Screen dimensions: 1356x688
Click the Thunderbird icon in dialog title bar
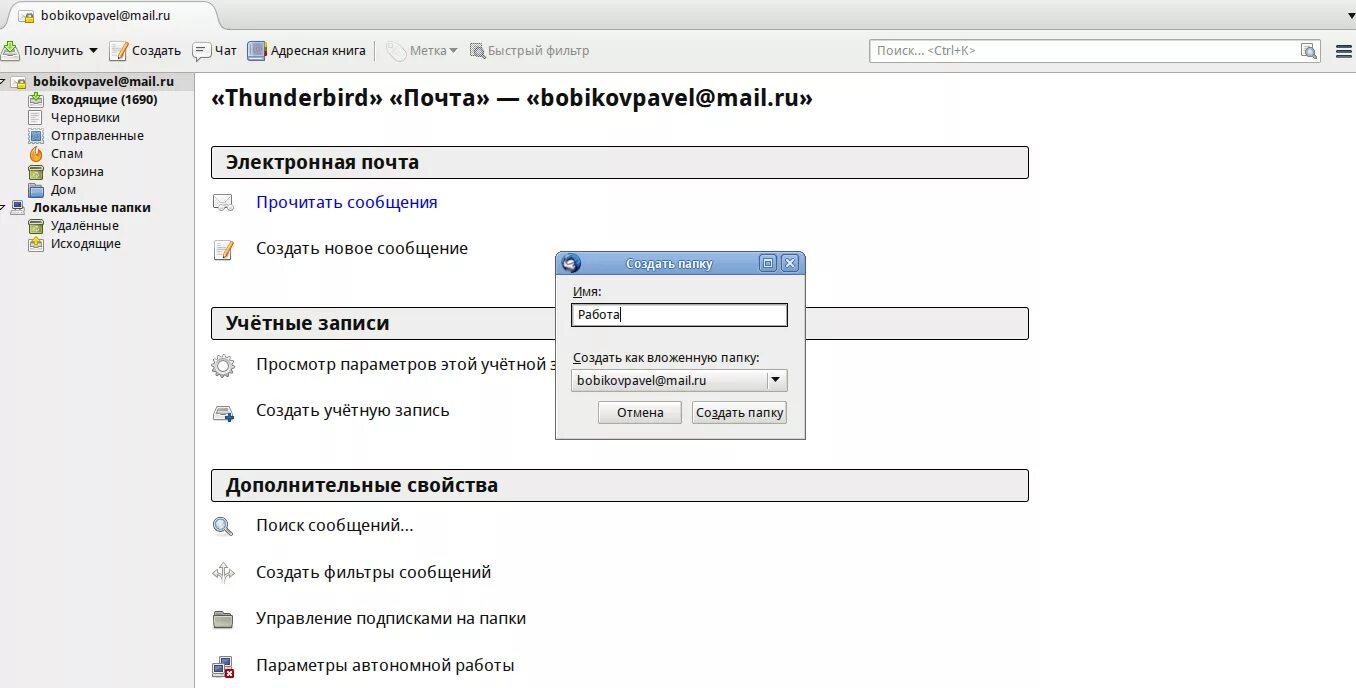coord(571,263)
